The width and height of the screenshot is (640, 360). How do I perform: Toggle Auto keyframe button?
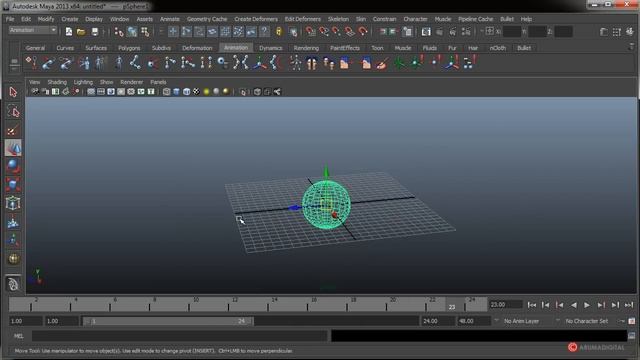tap(621, 321)
